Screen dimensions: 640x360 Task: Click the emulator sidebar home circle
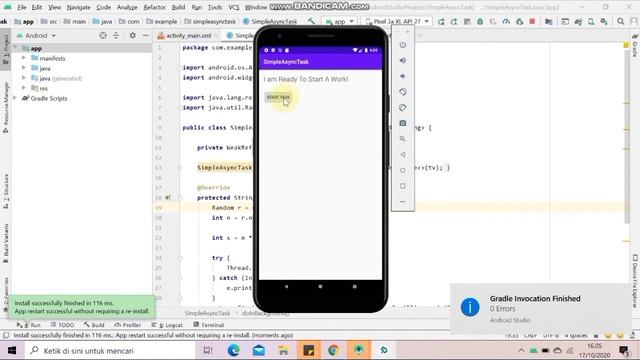point(402,170)
